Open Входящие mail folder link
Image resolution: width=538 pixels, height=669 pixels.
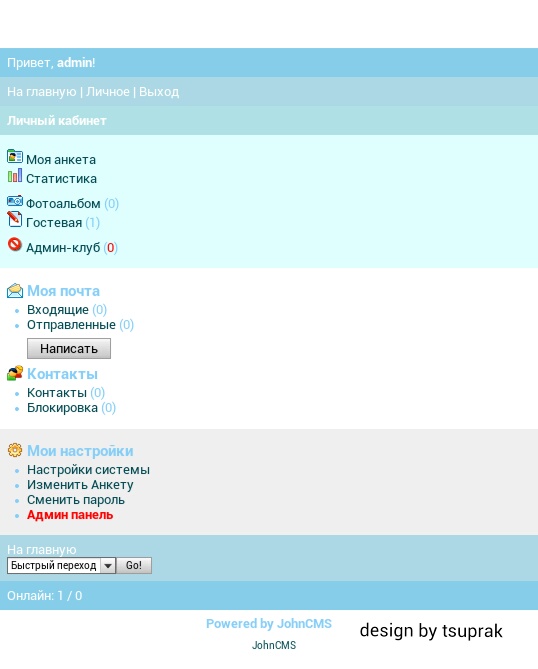pos(58,310)
